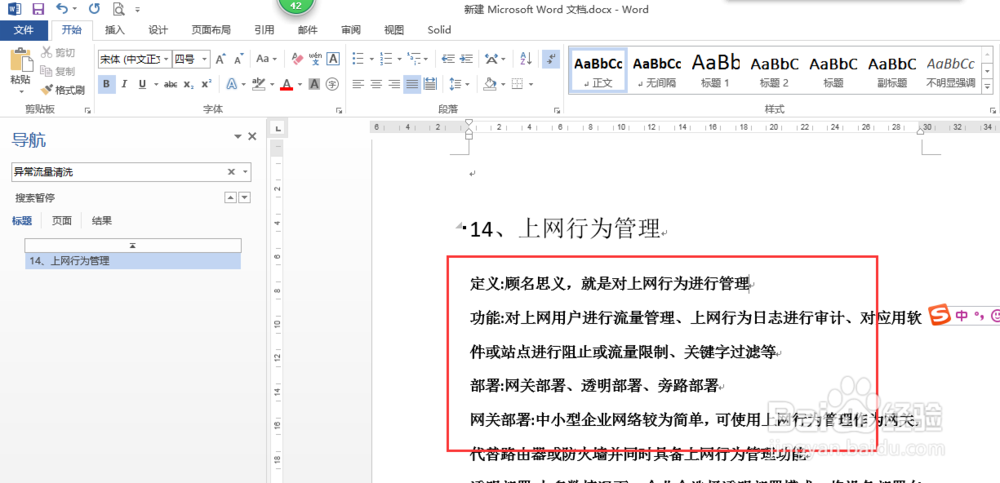This screenshot has width=1000, height=483.
Task: Increase paragraph indent
Action: click(x=467, y=59)
